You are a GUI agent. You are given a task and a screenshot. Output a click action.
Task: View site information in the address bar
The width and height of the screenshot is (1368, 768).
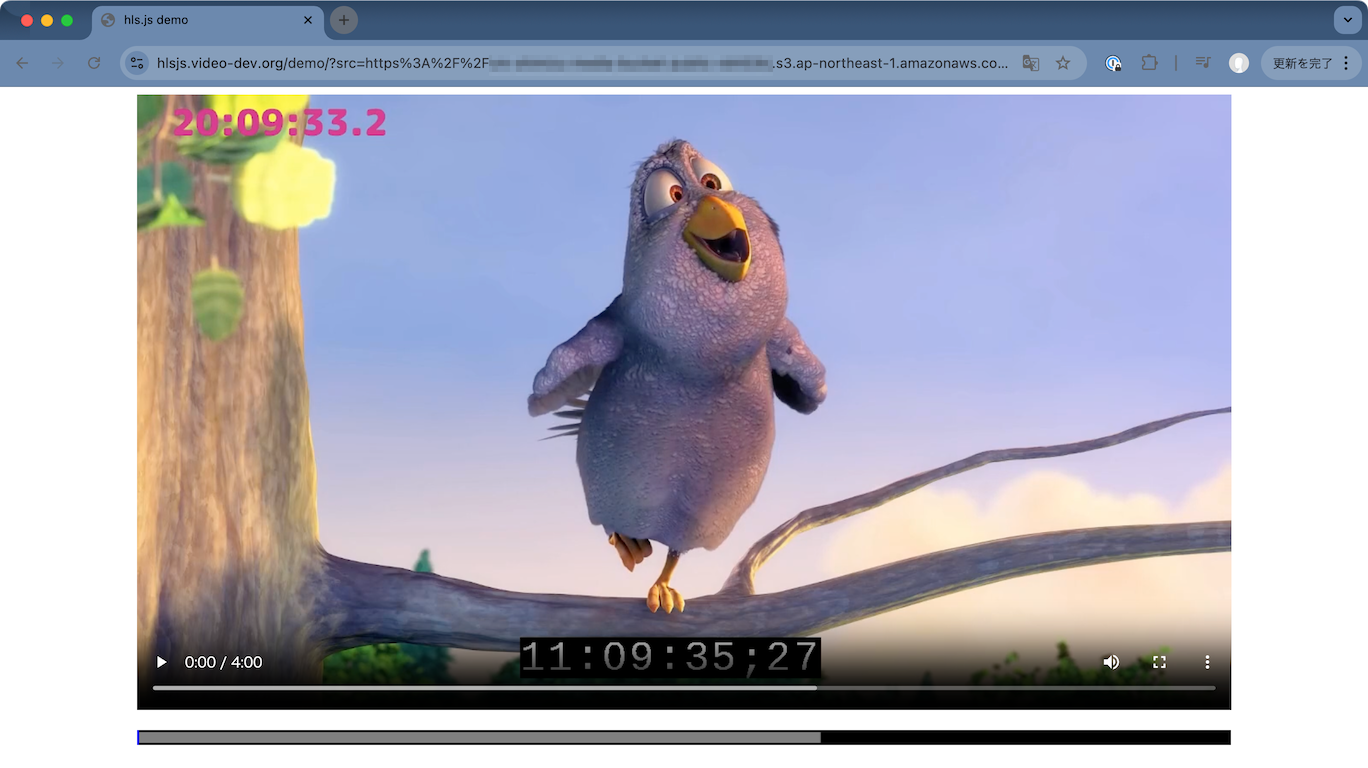tap(138, 63)
